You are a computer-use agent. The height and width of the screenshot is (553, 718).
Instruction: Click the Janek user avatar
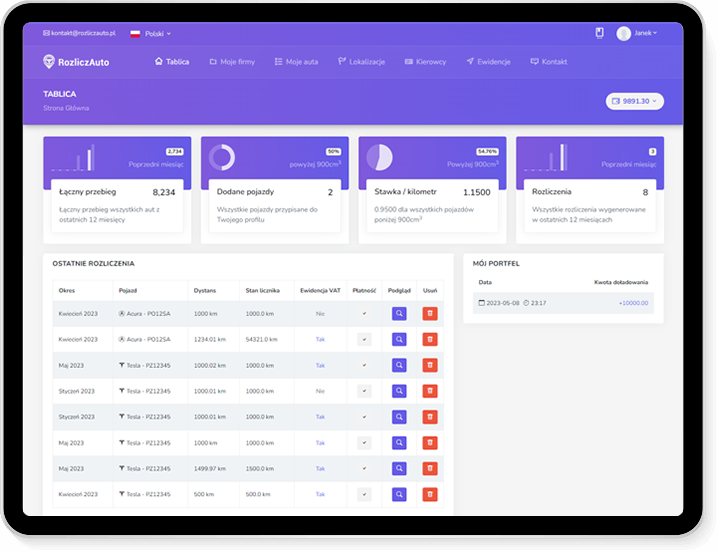pyautogui.click(x=624, y=33)
